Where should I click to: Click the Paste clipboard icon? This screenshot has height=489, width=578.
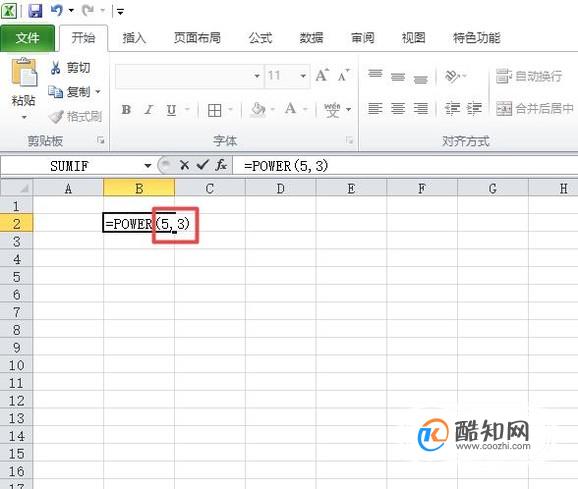(x=24, y=72)
